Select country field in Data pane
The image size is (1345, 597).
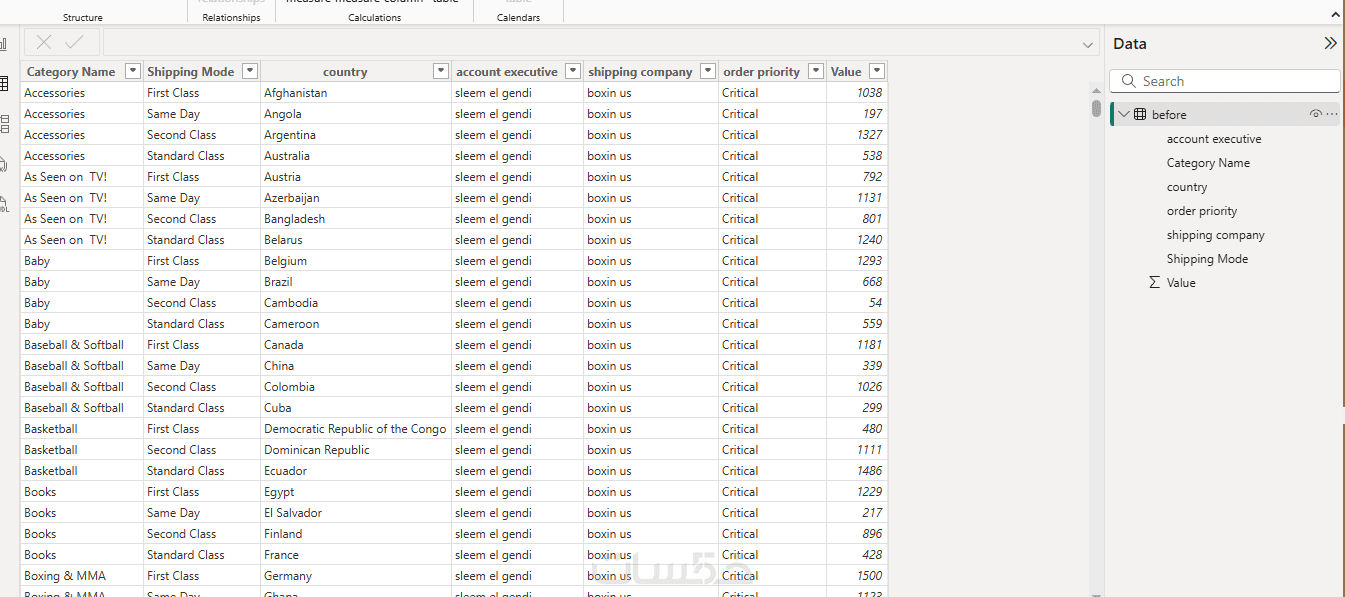click(1187, 187)
